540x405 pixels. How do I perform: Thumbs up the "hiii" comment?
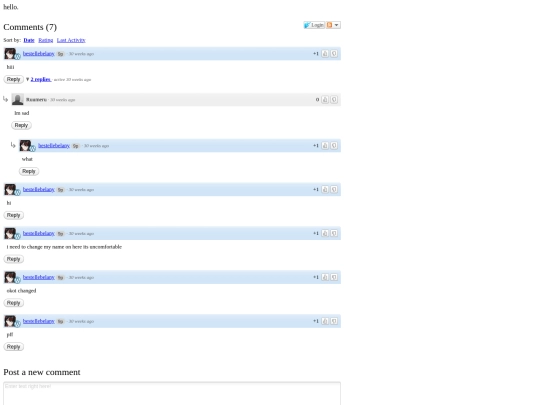325,54
